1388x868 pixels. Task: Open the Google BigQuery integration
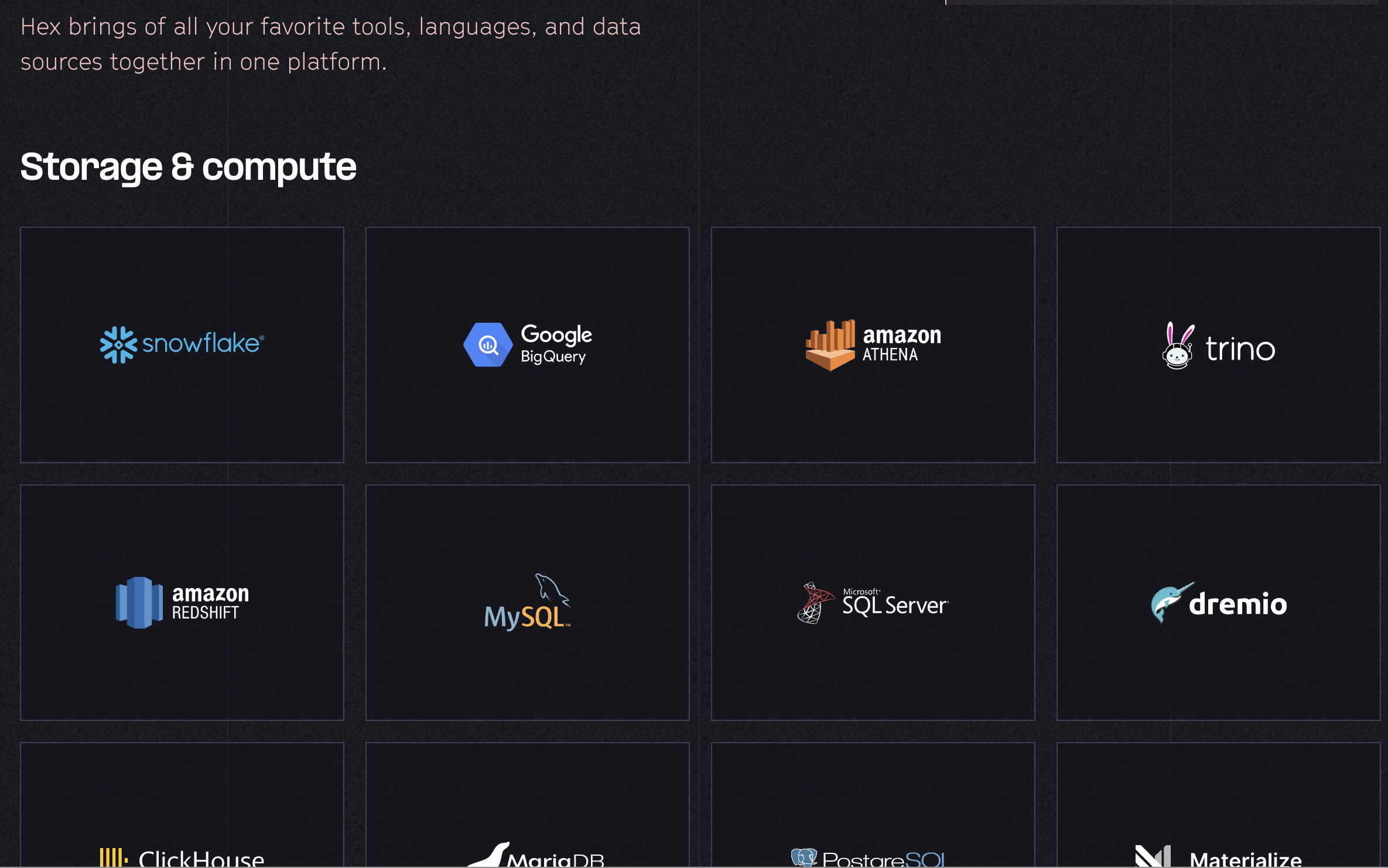pyautogui.click(x=527, y=344)
